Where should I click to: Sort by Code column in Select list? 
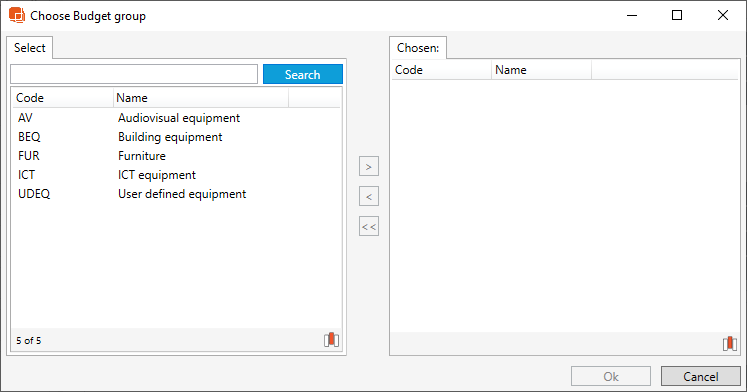(63, 98)
